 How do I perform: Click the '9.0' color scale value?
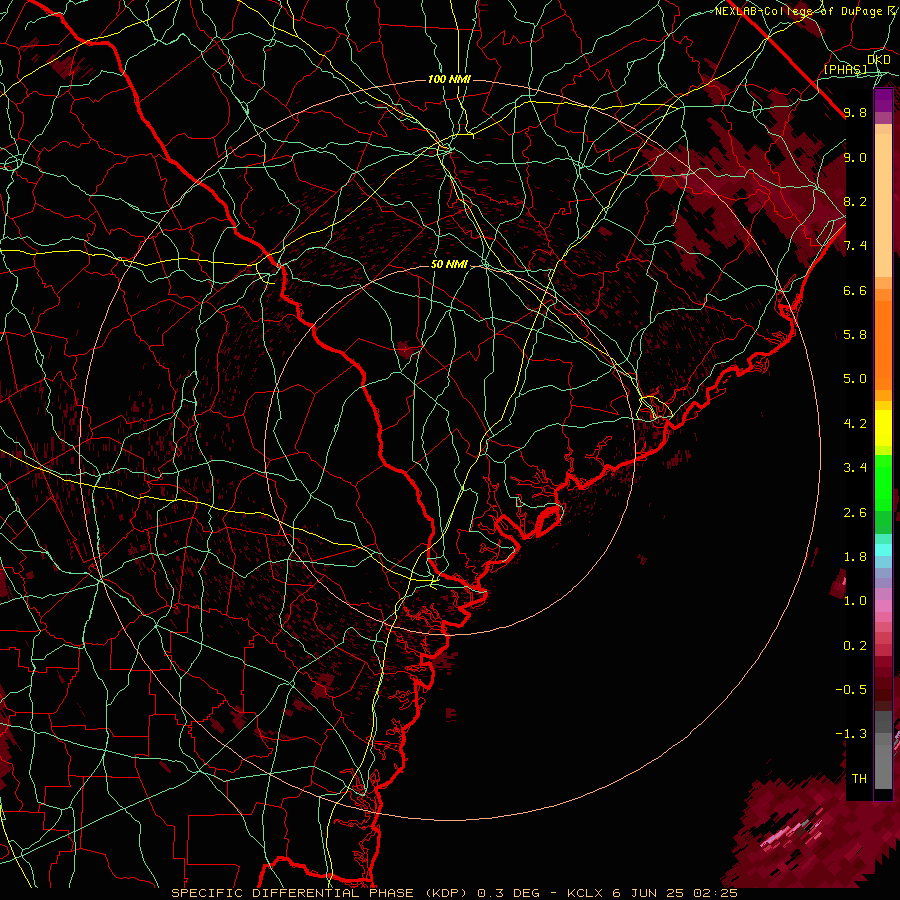855,157
